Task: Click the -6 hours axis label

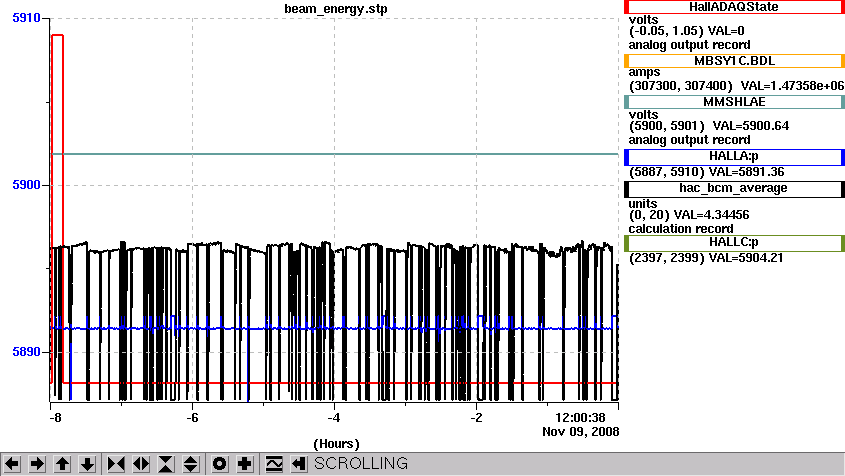Action: [x=192, y=418]
